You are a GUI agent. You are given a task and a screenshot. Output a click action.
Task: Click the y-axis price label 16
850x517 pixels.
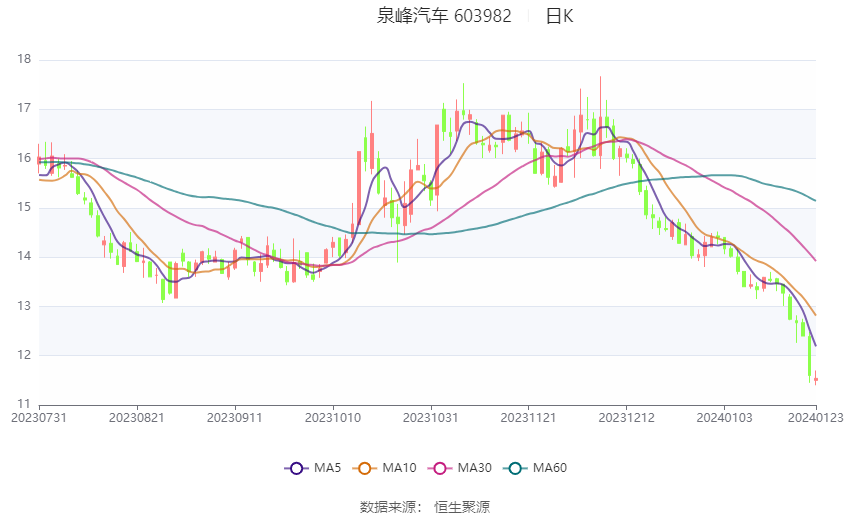tap(24, 158)
